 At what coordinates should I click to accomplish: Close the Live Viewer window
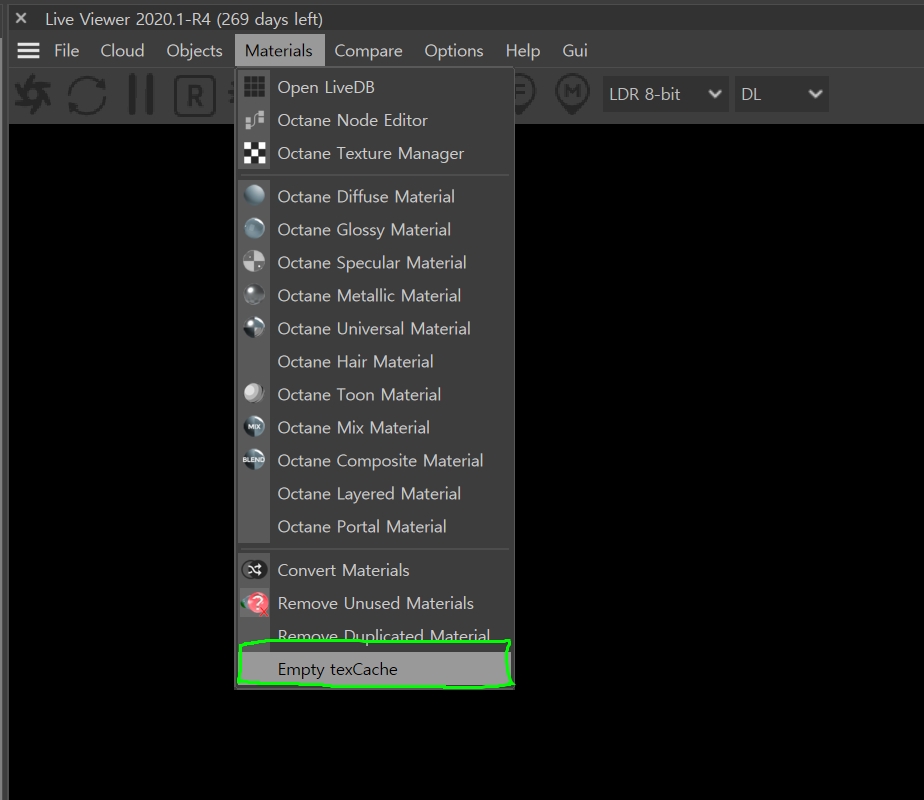[21, 18]
